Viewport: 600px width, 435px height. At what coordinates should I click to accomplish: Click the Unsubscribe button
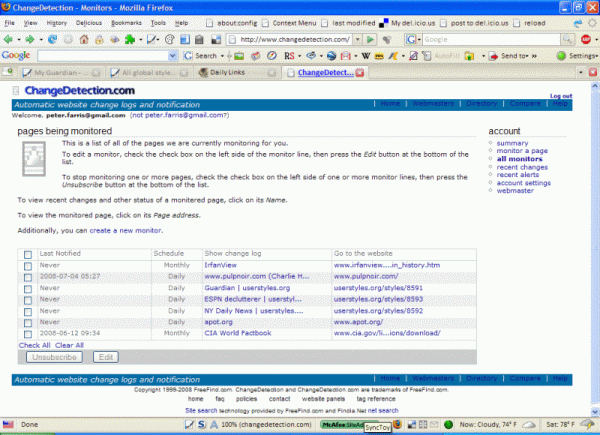pos(54,357)
